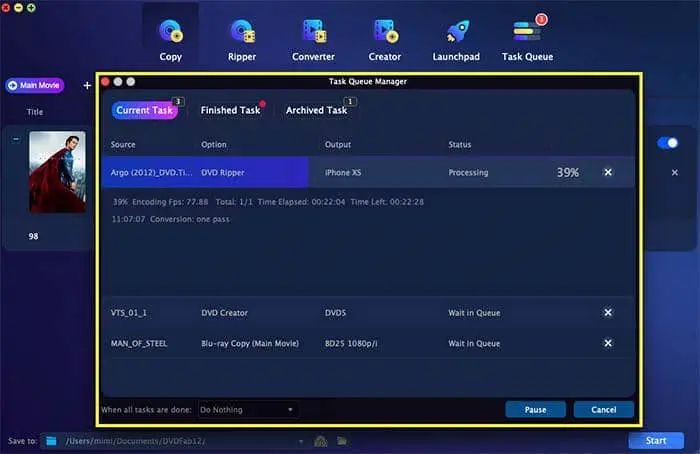This screenshot has height=454, width=700.
Task: Click the Time Left 00:22:28 text
Action: pyautogui.click(x=387, y=202)
